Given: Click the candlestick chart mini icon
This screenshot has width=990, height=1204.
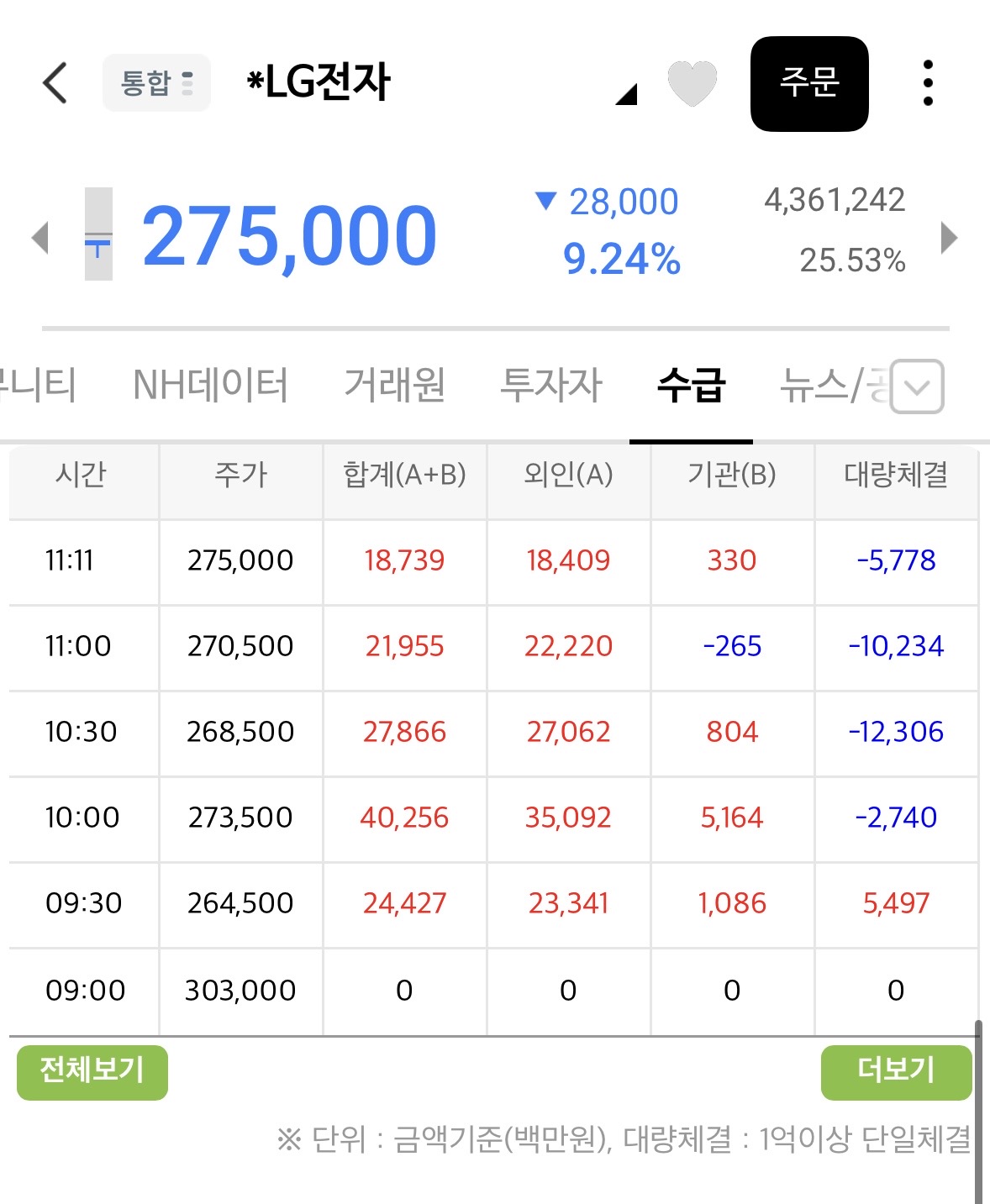Looking at the screenshot, I should pyautogui.click(x=98, y=234).
